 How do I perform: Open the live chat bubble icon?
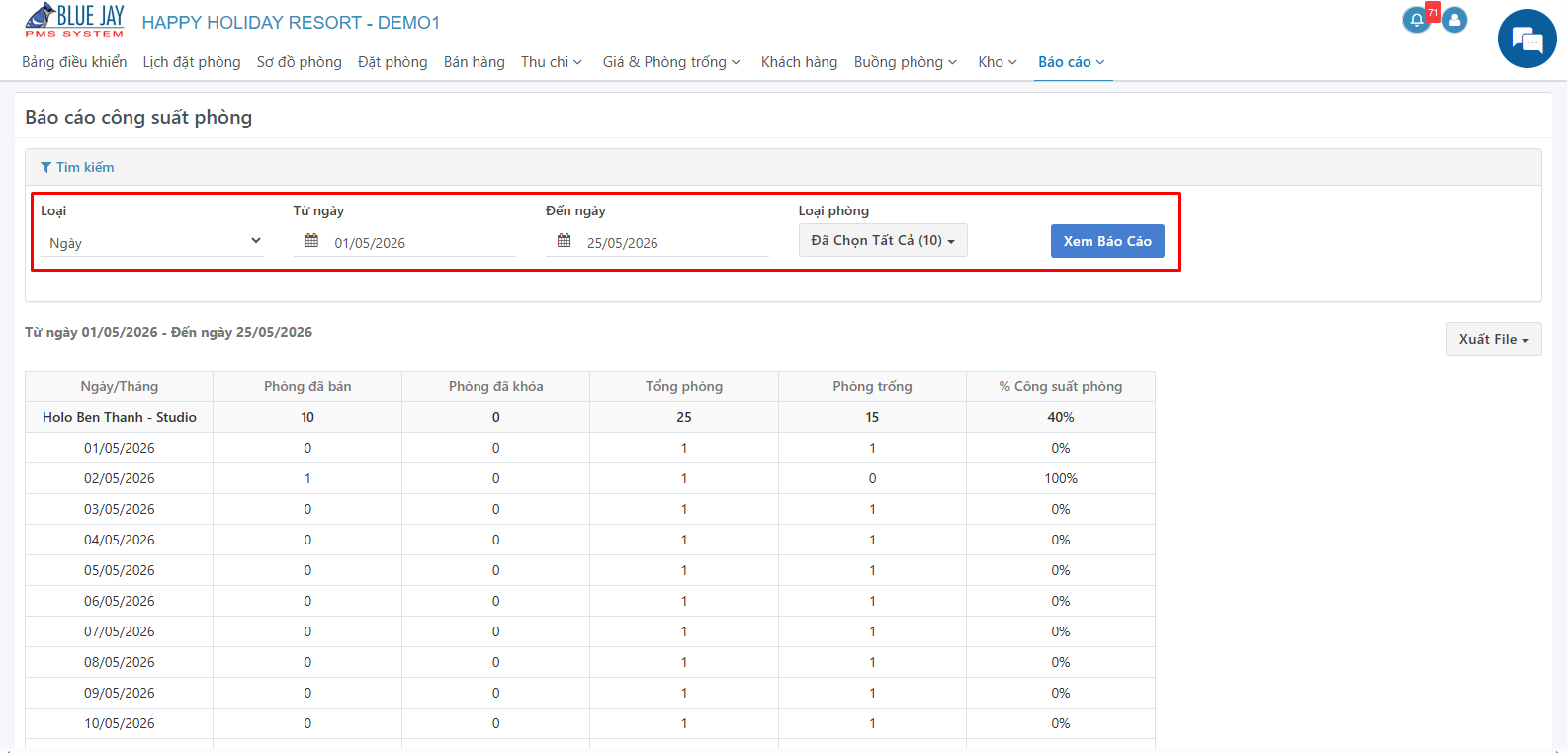[x=1527, y=39]
